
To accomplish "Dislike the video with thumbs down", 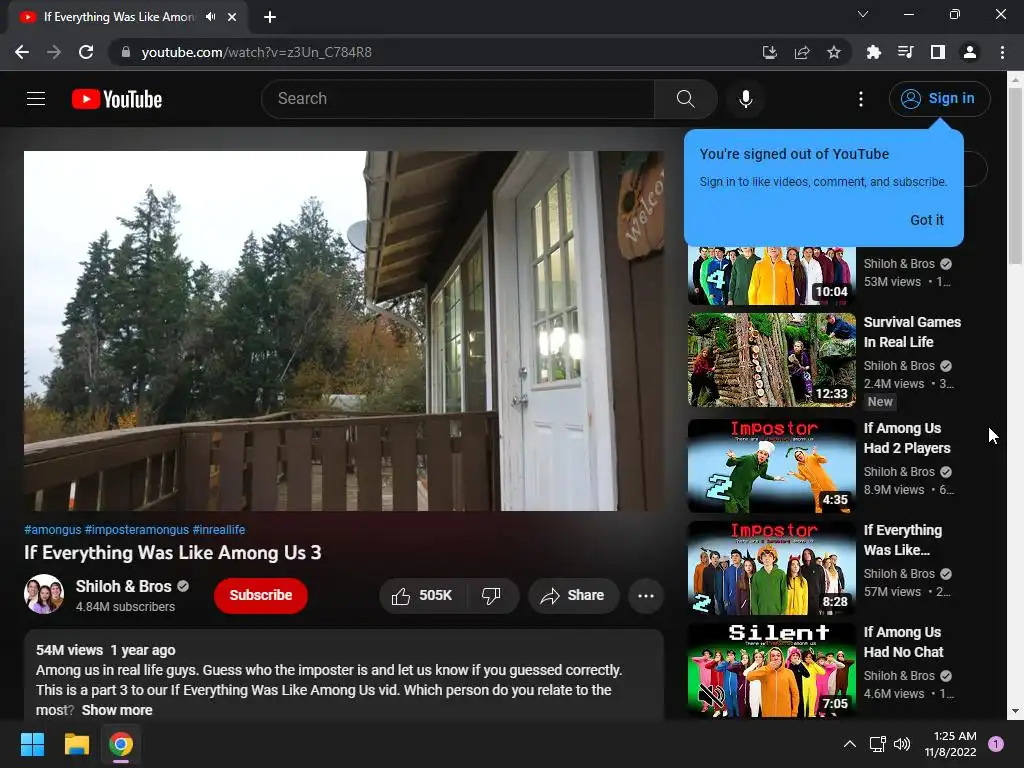I will click(492, 596).
